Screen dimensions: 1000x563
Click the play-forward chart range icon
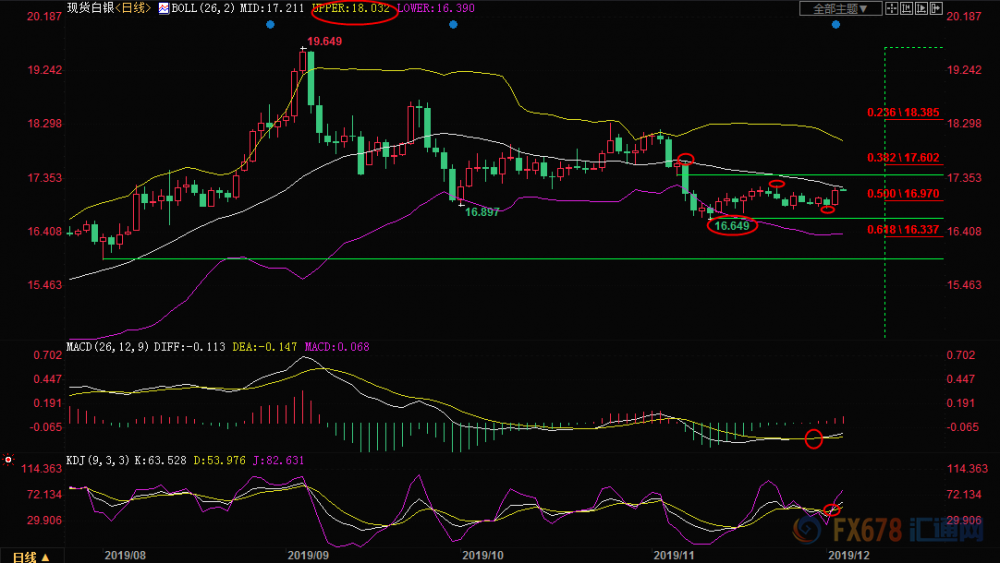(x=922, y=8)
